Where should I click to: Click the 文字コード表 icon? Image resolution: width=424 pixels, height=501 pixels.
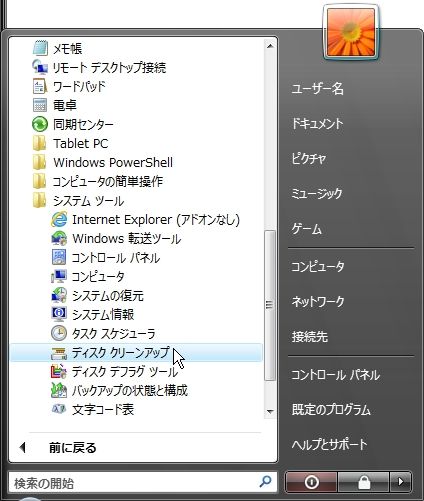59,409
